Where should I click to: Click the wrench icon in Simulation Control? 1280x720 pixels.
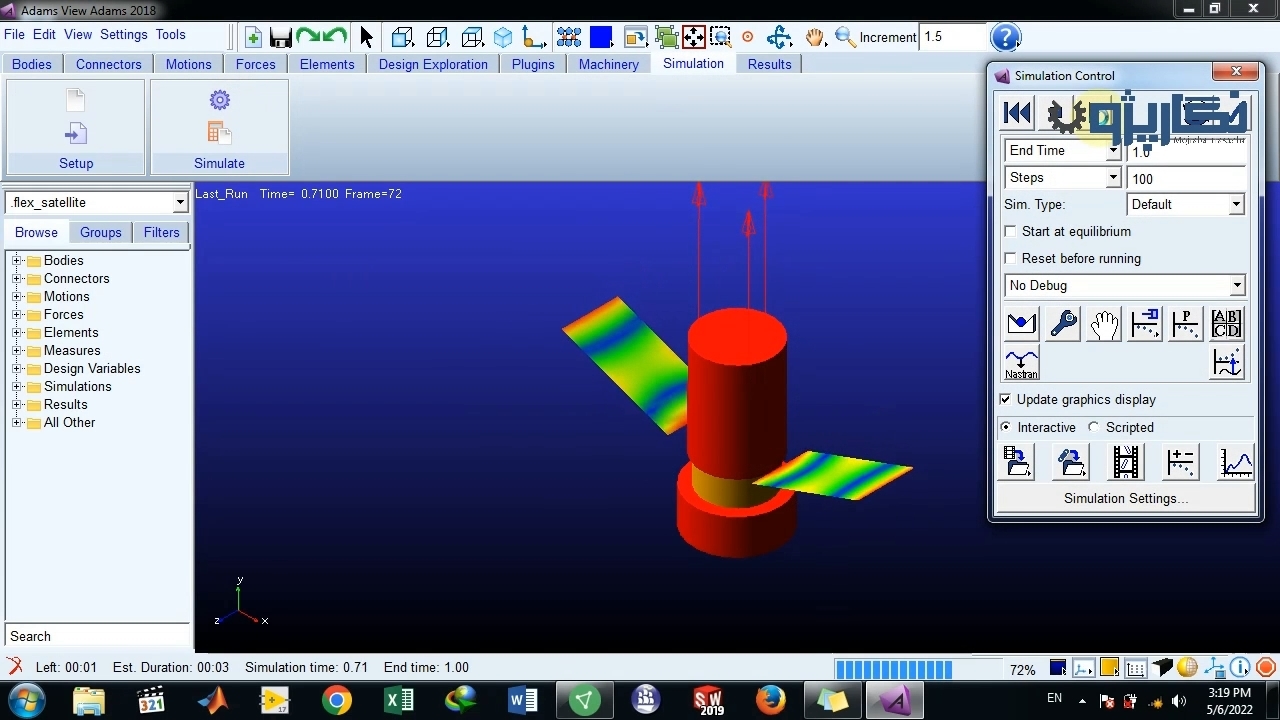click(x=1063, y=324)
